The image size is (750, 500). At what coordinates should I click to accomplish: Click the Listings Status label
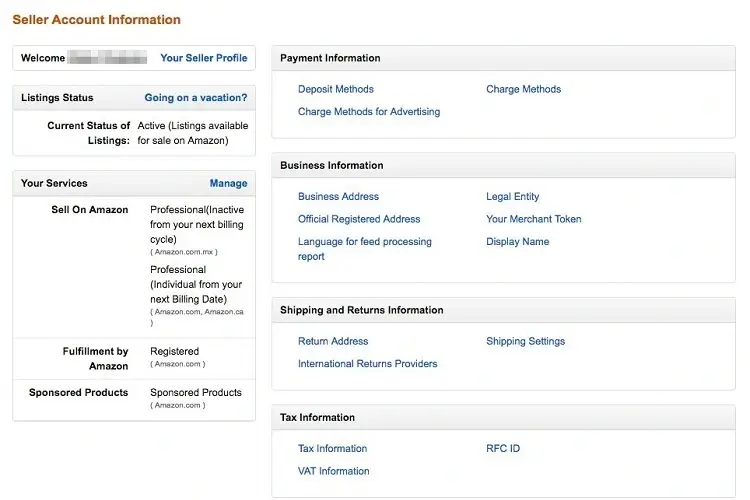[x=57, y=98]
